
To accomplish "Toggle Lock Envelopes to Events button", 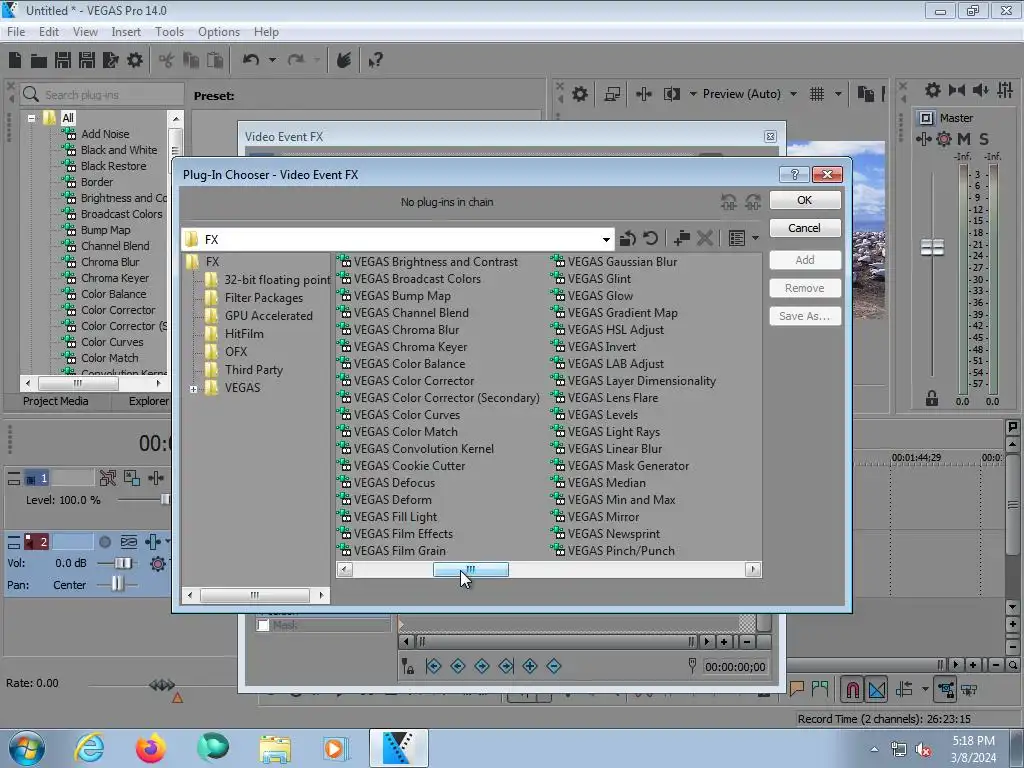I will tap(946, 689).
